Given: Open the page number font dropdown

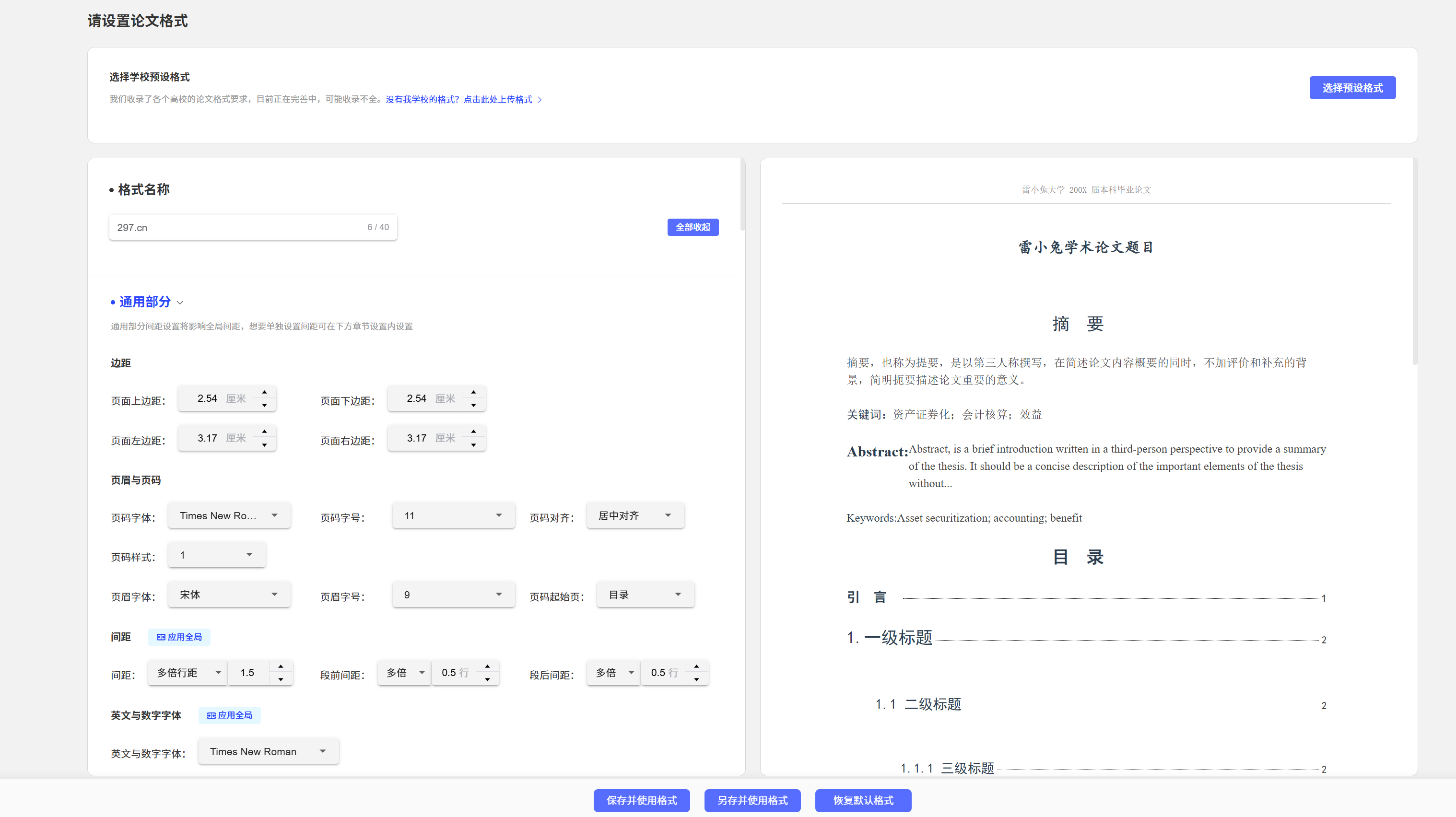Looking at the screenshot, I should pos(229,515).
